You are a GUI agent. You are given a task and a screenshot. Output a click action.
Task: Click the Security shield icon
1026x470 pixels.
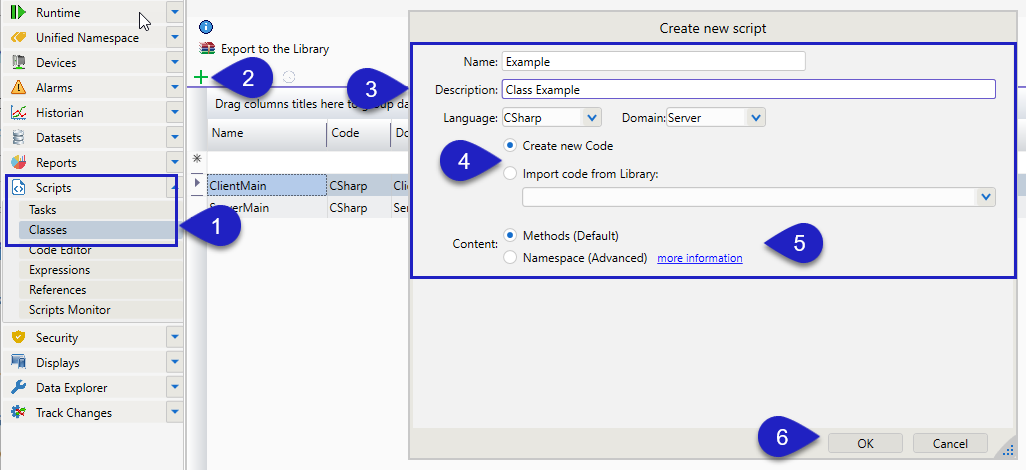[x=18, y=338]
